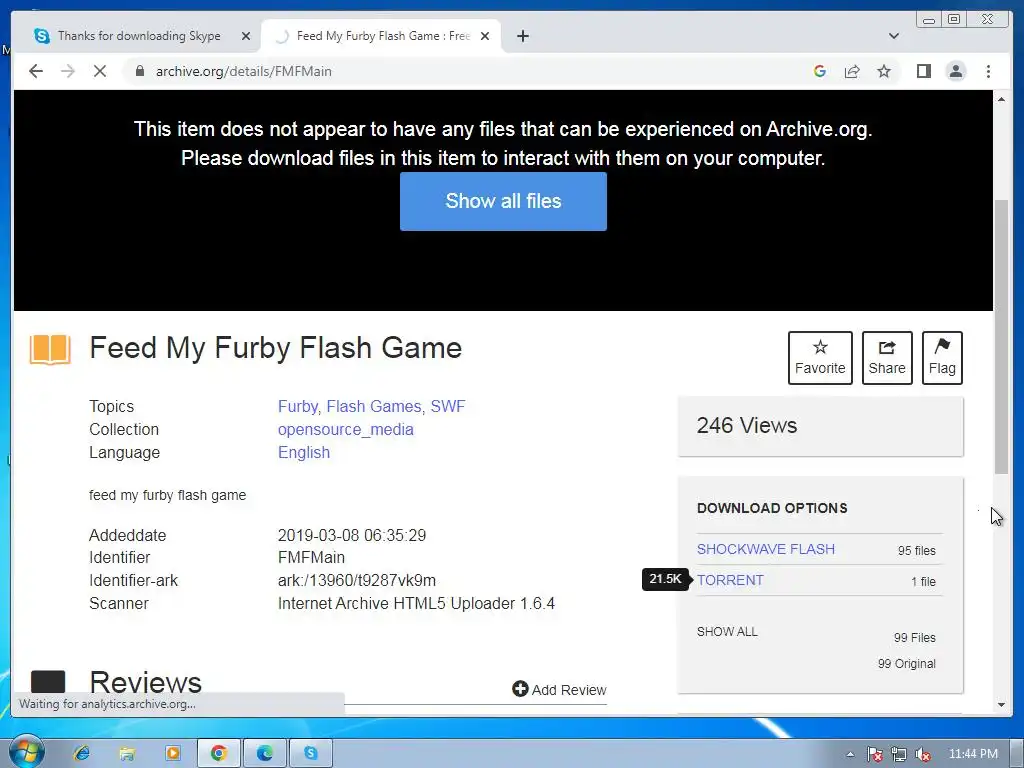Stop page loading with the X button
Image resolution: width=1024 pixels, height=768 pixels.
[99, 71]
